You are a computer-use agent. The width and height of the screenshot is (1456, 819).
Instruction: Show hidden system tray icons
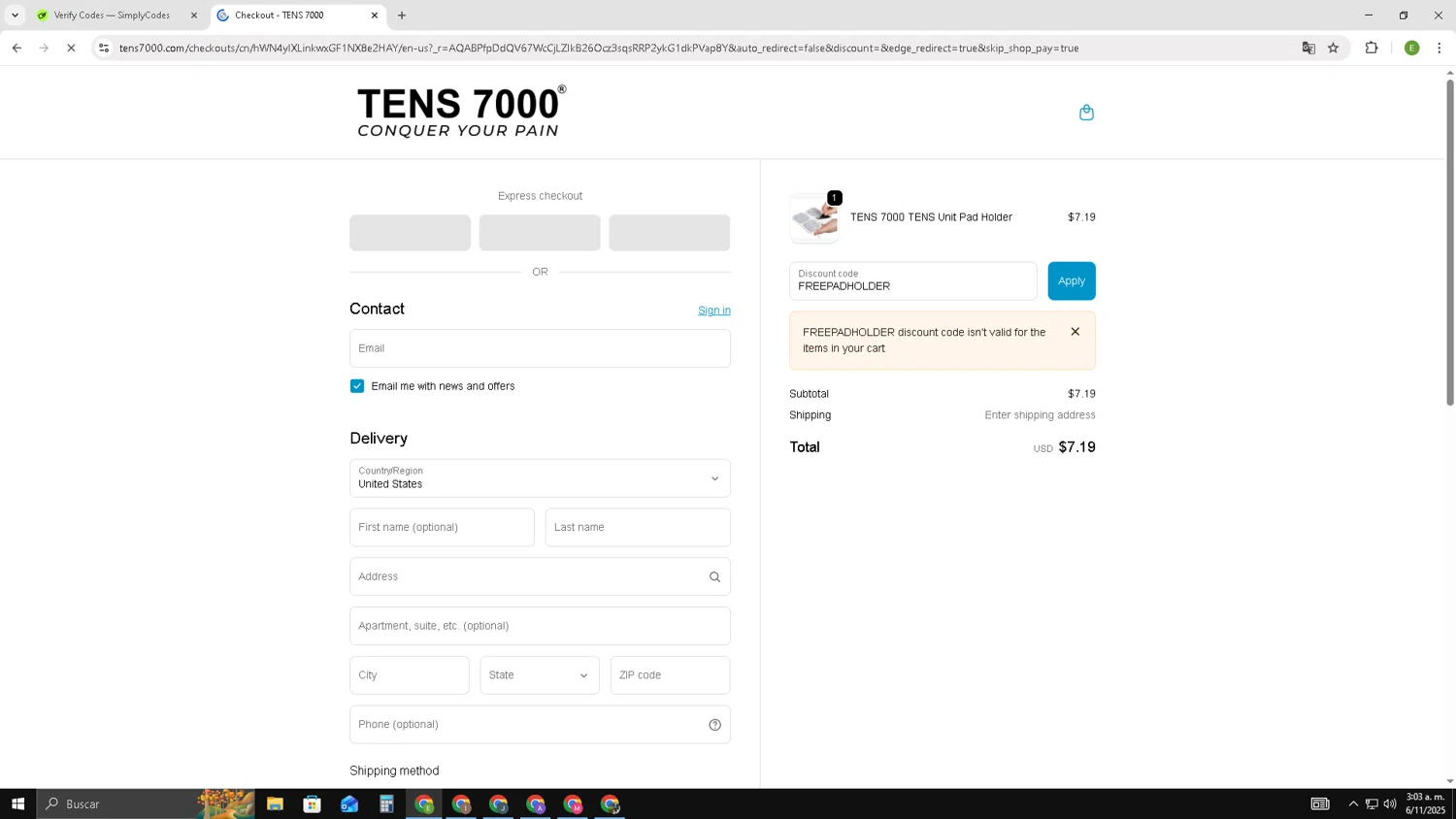pyautogui.click(x=1353, y=803)
